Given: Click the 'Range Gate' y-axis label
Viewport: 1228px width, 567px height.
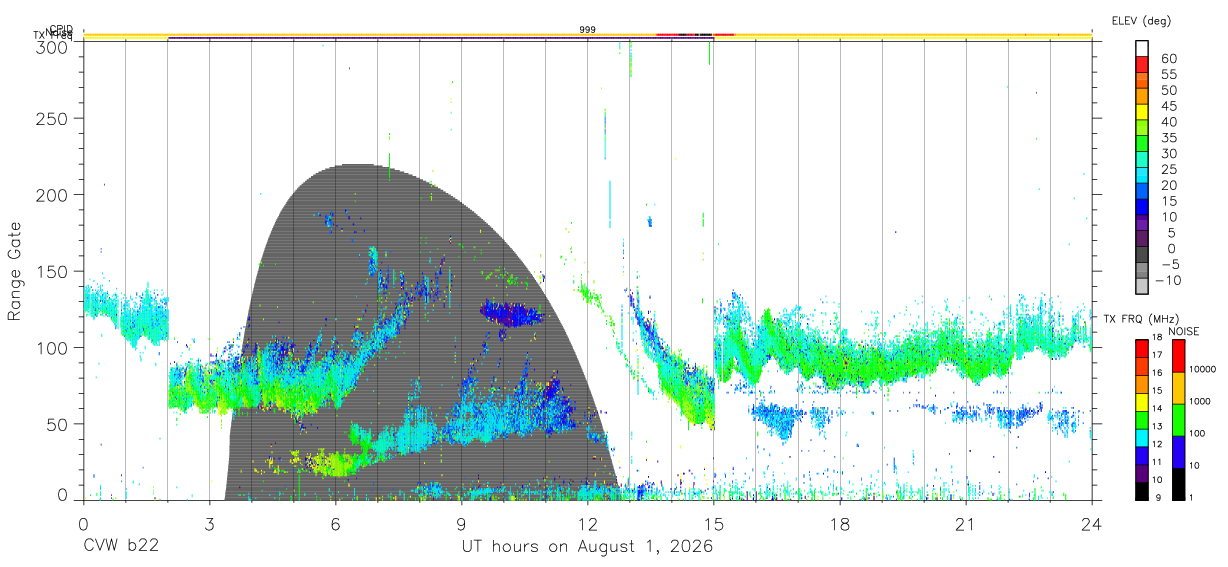Looking at the screenshot, I should tap(15, 271).
